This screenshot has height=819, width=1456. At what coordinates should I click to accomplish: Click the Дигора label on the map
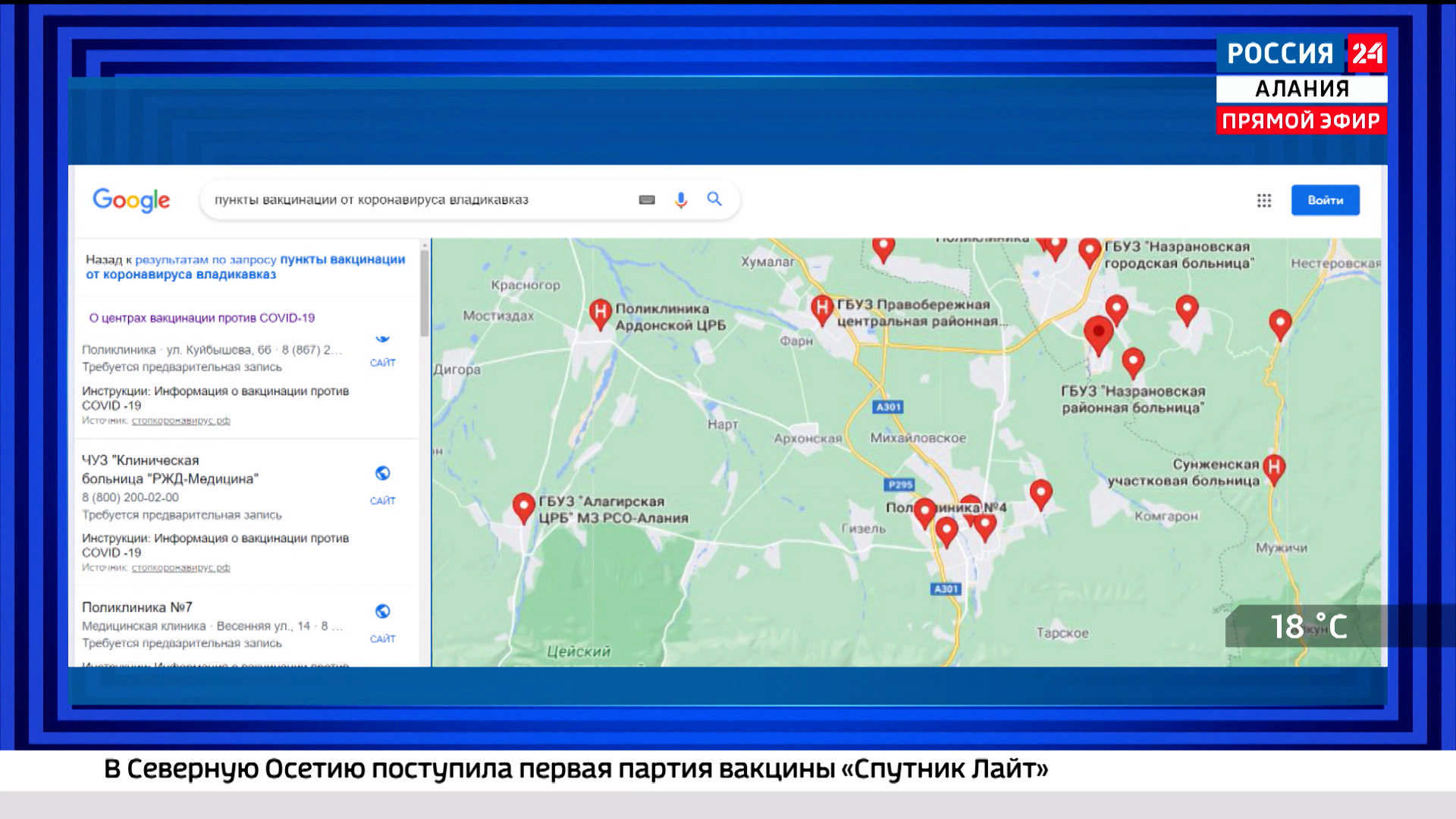[457, 369]
